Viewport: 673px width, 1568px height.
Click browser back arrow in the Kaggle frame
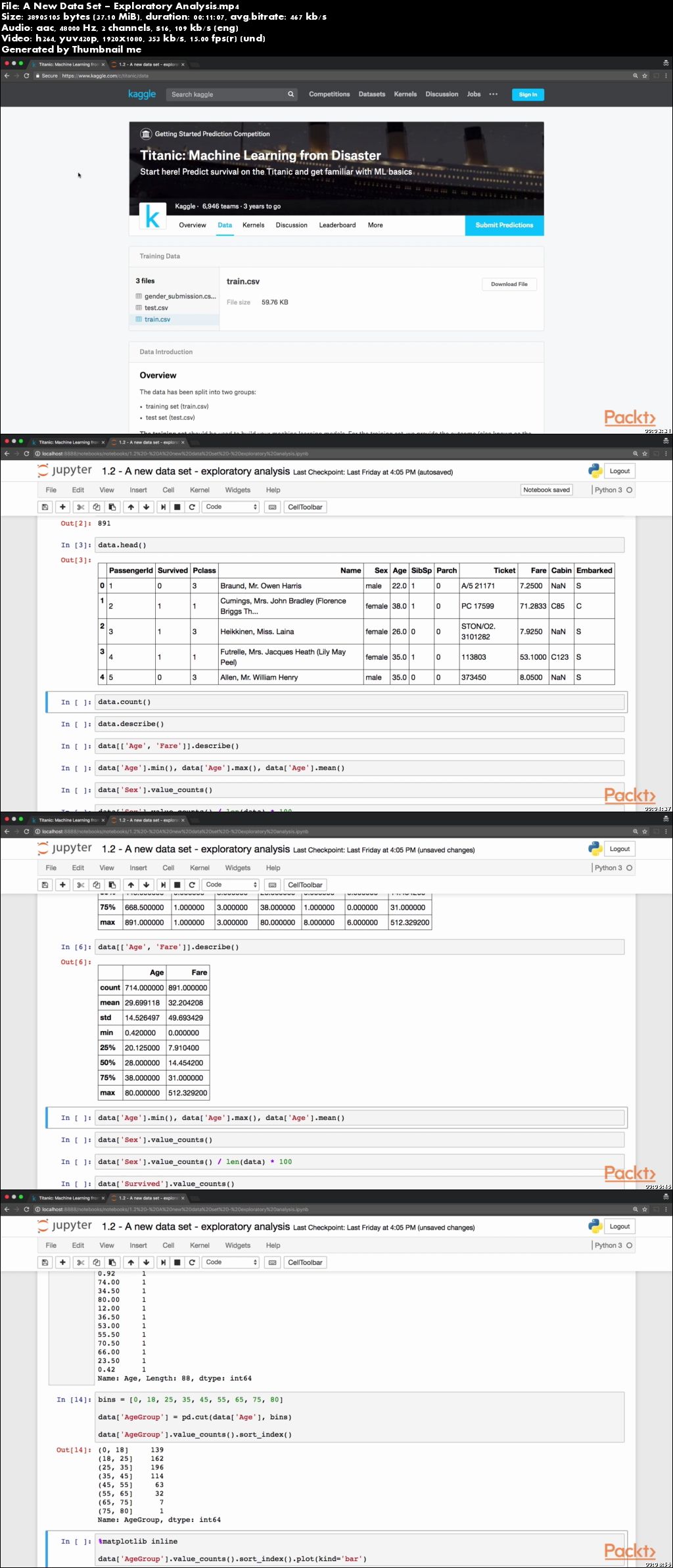click(x=7, y=76)
